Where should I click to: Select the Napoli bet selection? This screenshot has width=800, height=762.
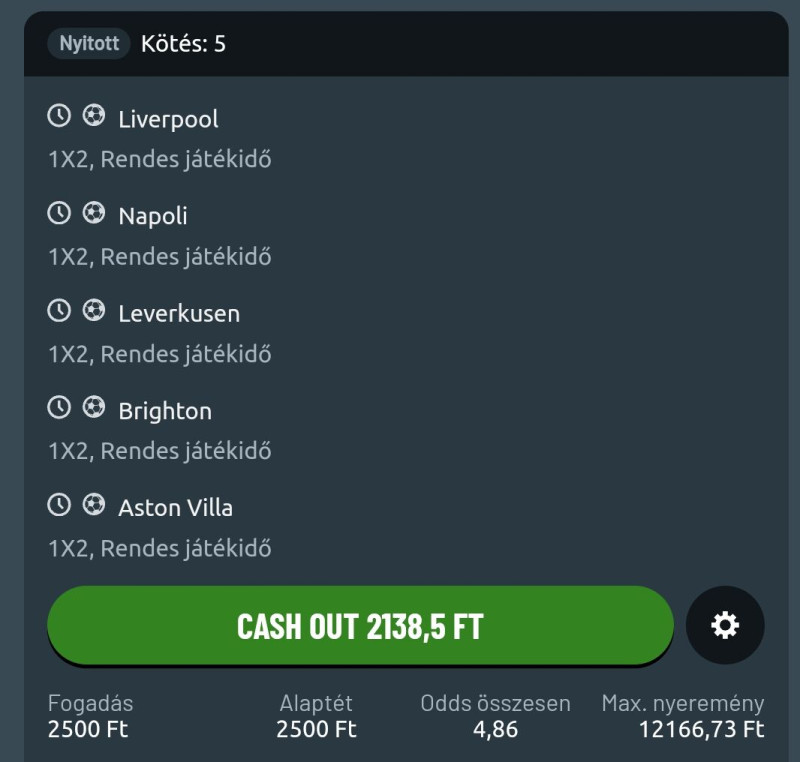click(153, 216)
